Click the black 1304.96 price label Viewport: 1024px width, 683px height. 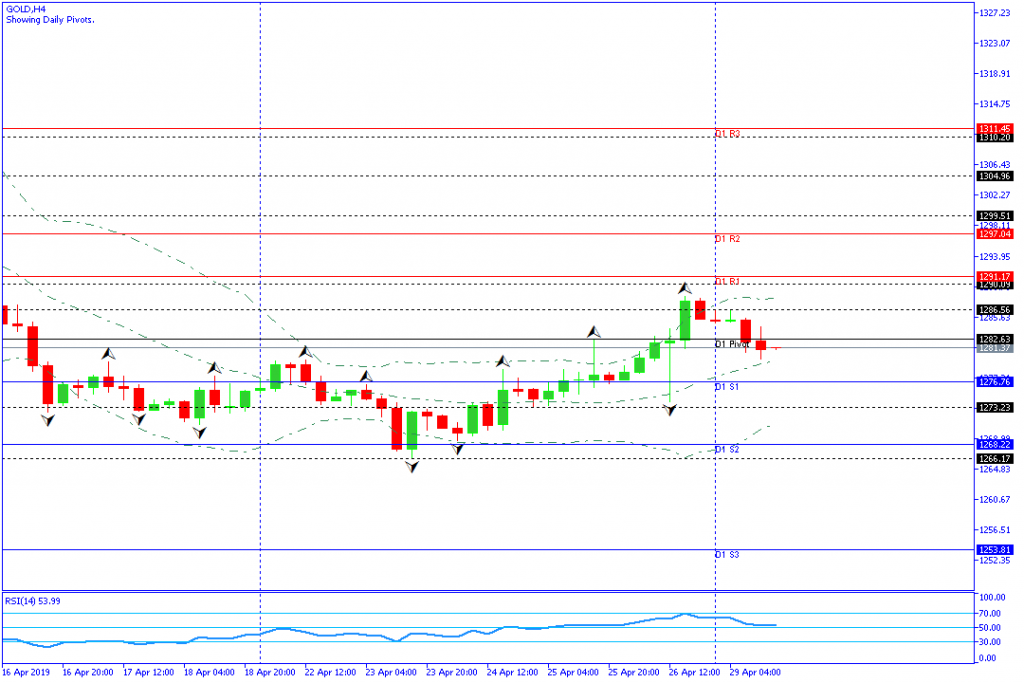click(996, 176)
